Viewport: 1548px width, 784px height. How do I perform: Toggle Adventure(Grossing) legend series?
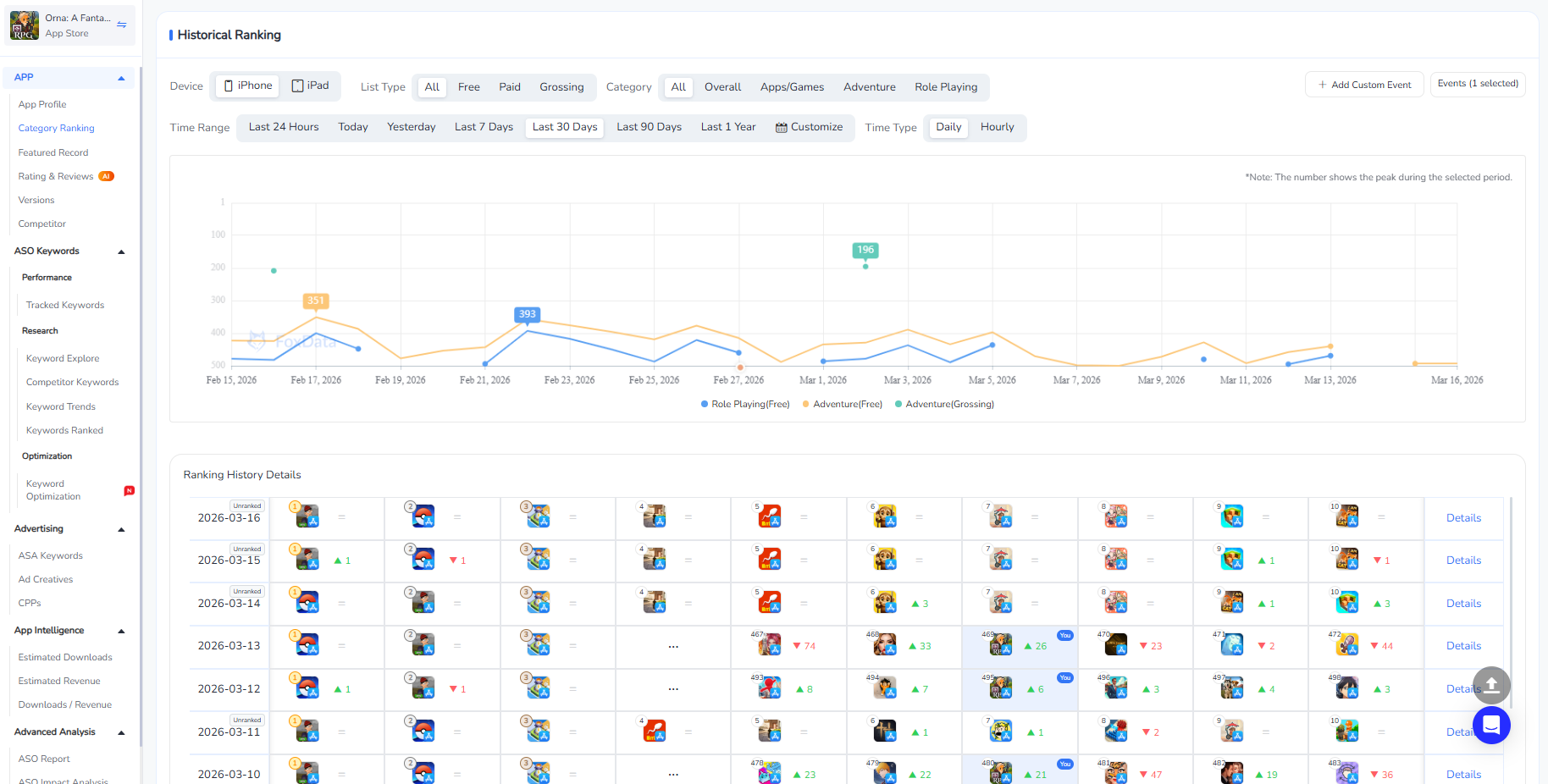[x=944, y=405]
